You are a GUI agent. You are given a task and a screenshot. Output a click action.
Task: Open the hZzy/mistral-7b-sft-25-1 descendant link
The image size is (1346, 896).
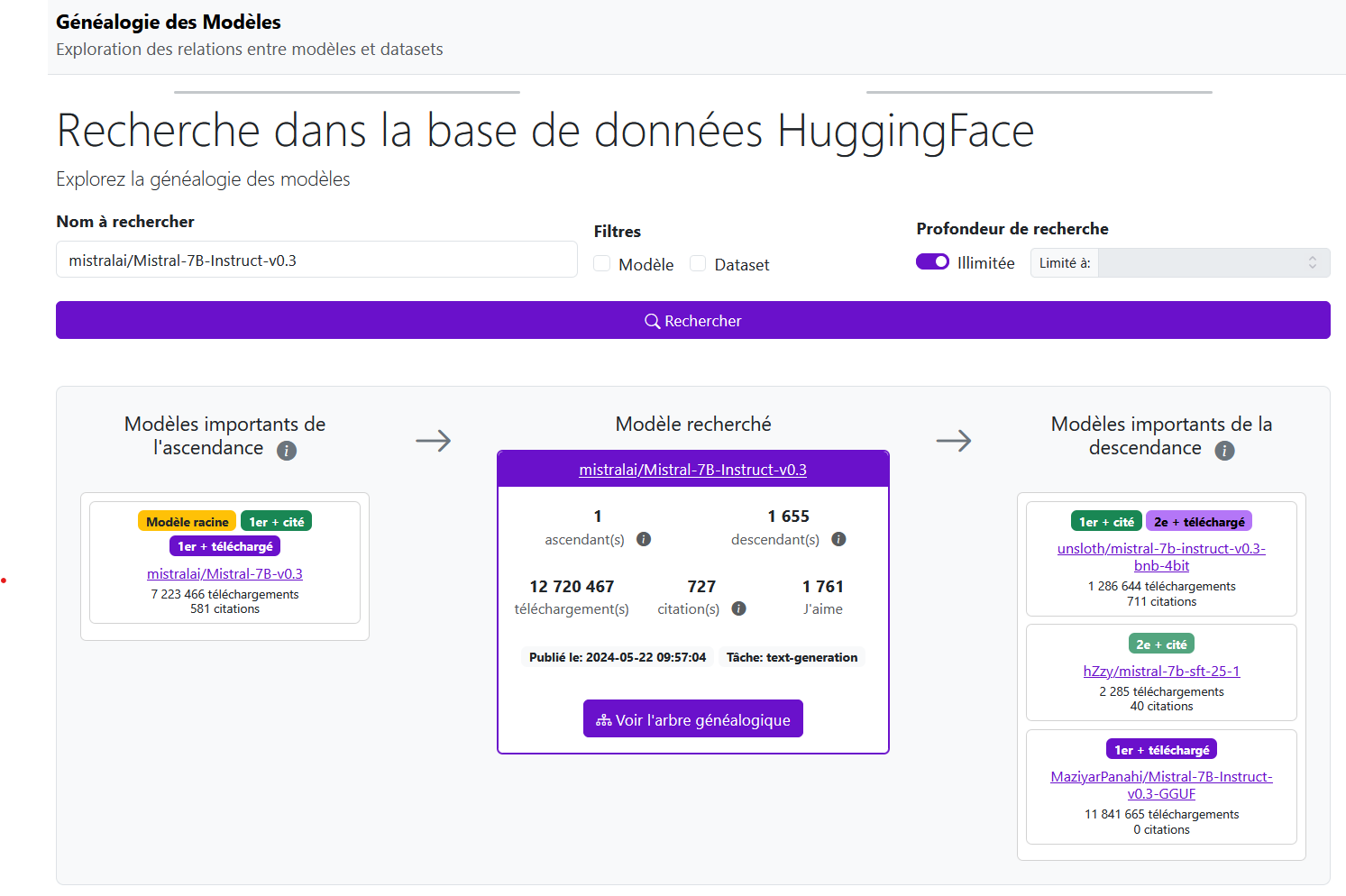tap(1161, 671)
